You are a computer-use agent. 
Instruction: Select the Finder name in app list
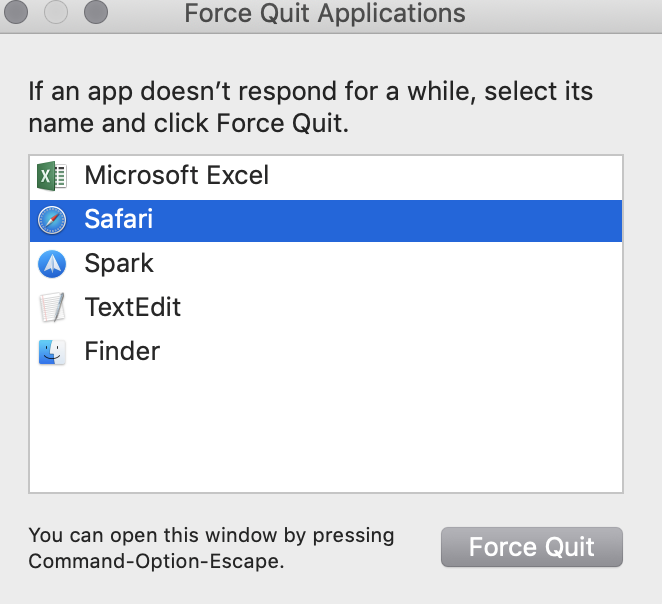pyautogui.click(x=122, y=352)
